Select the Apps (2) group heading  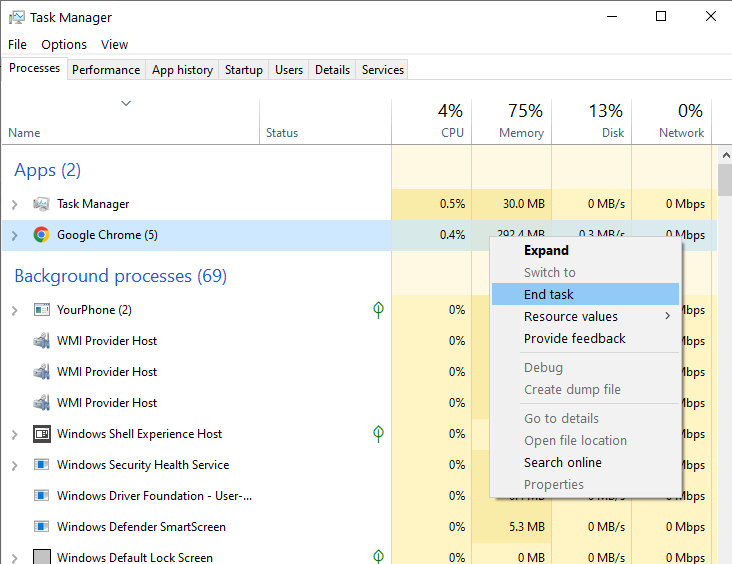pos(48,170)
